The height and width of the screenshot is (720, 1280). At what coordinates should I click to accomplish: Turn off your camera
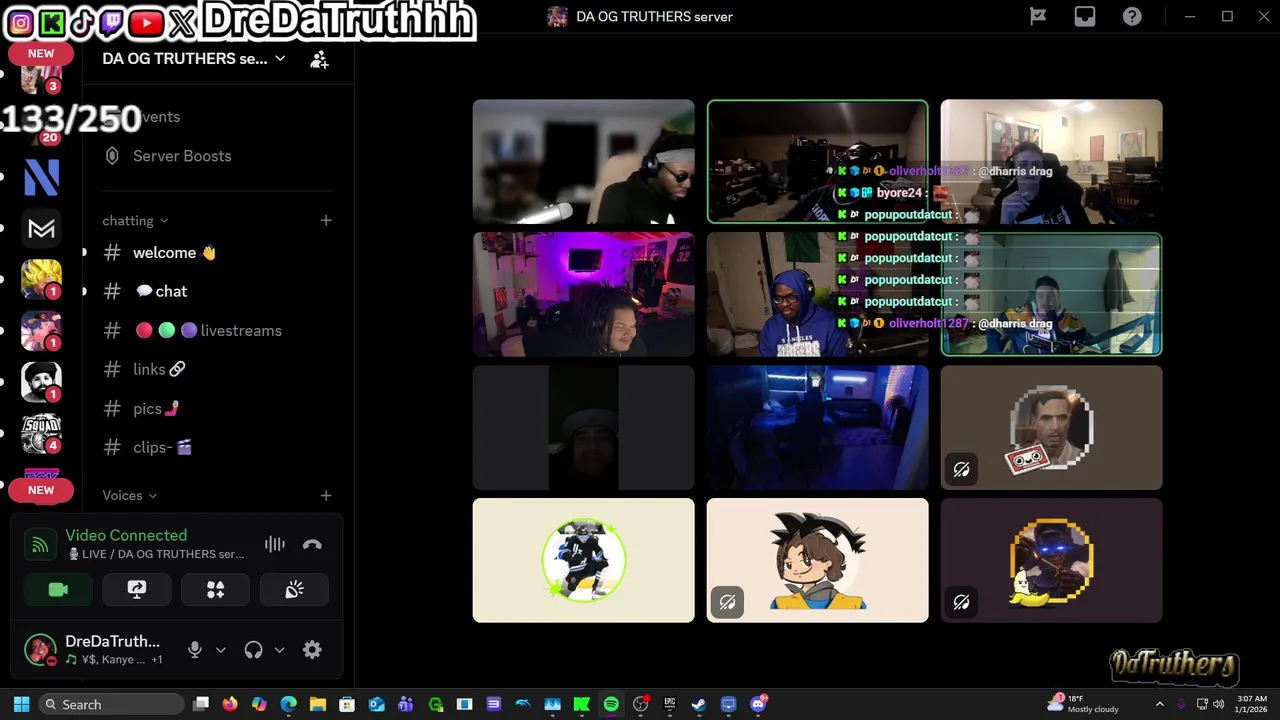click(58, 590)
